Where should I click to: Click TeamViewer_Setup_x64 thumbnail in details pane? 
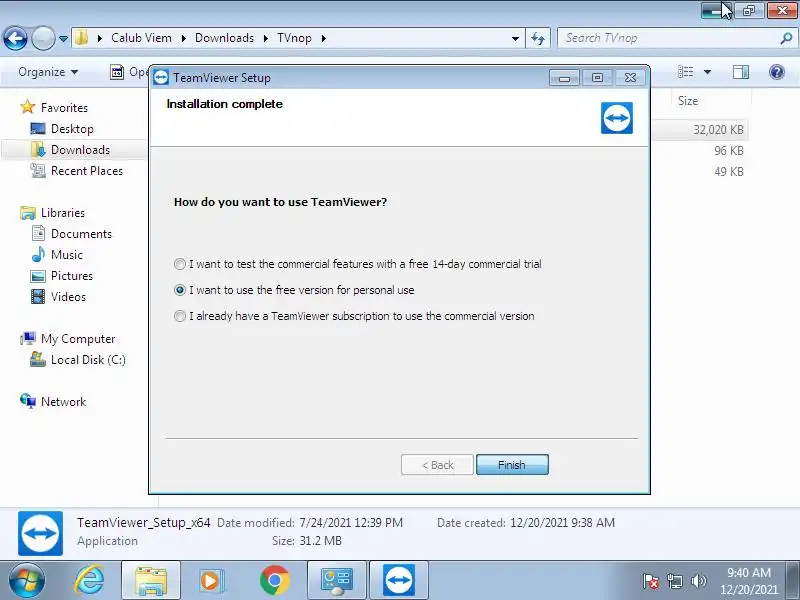40,533
